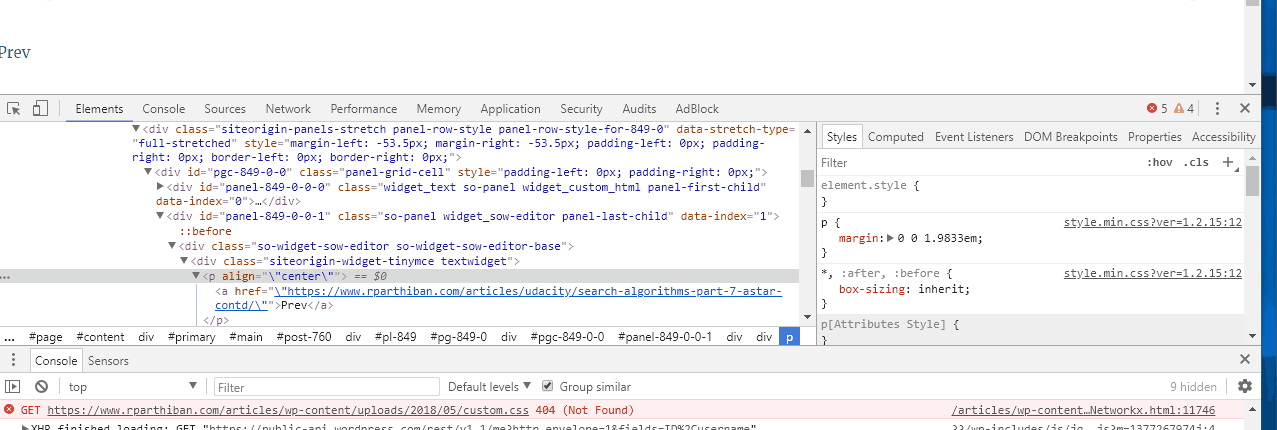Open the Security tab

coord(581,109)
